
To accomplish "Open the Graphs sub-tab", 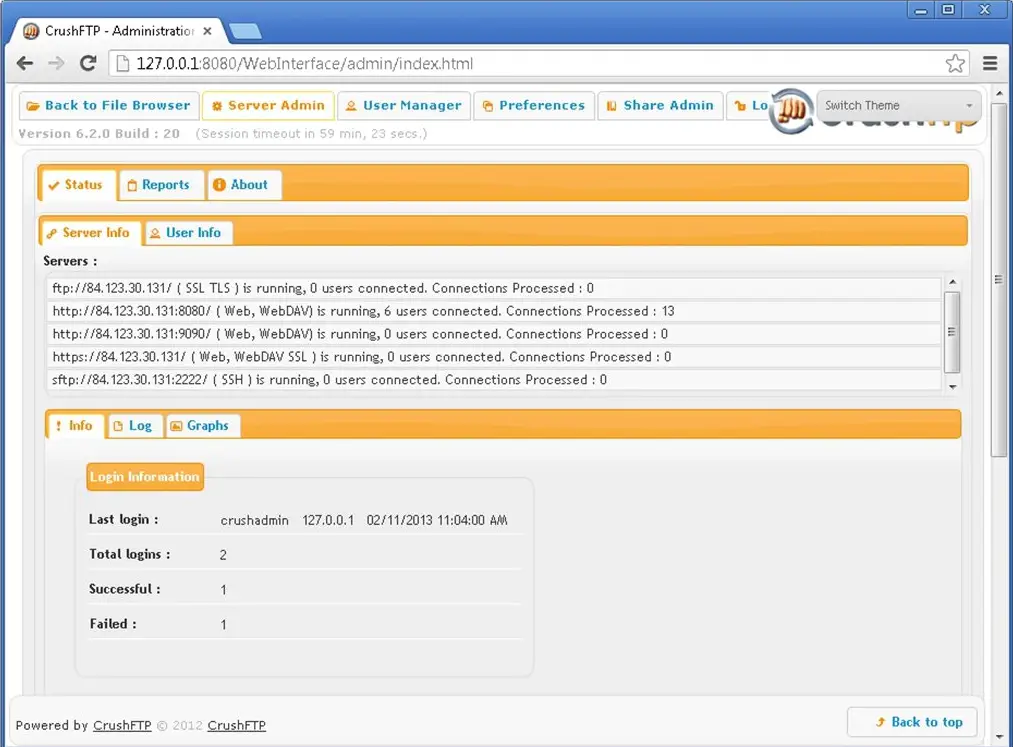I will click(203, 426).
